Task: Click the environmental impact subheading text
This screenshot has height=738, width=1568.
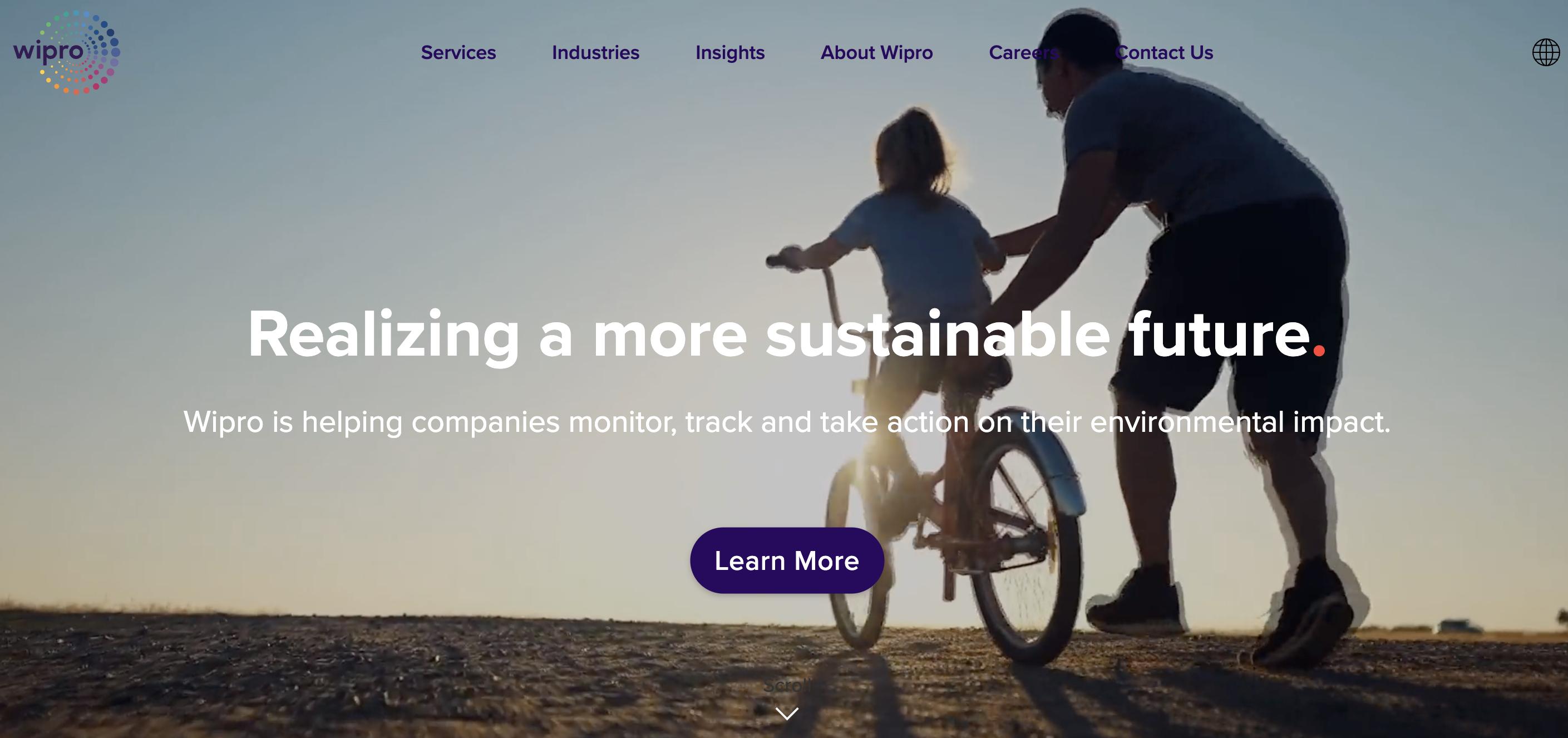Action: (x=786, y=422)
